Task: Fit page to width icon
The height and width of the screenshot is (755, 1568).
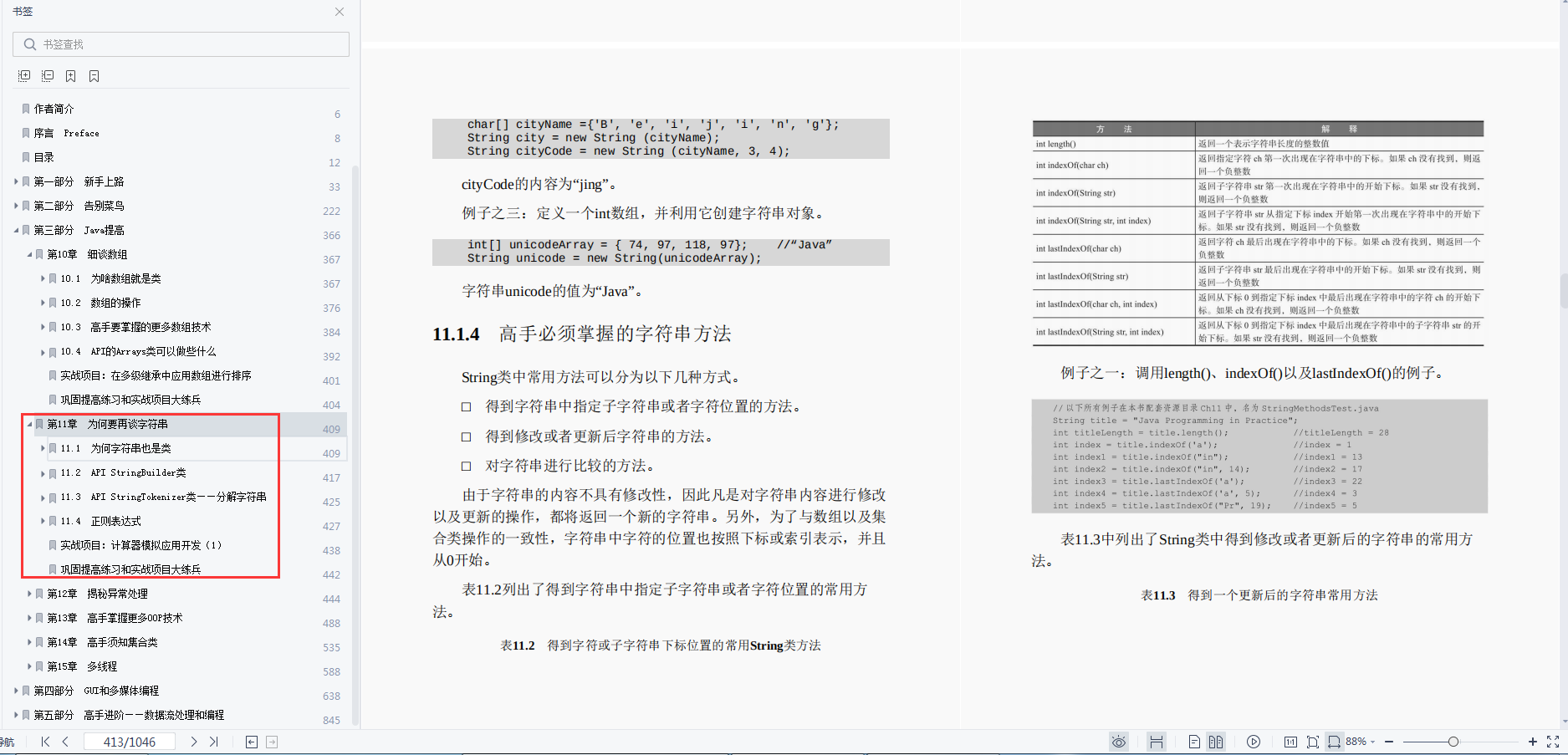Action: 1335,742
